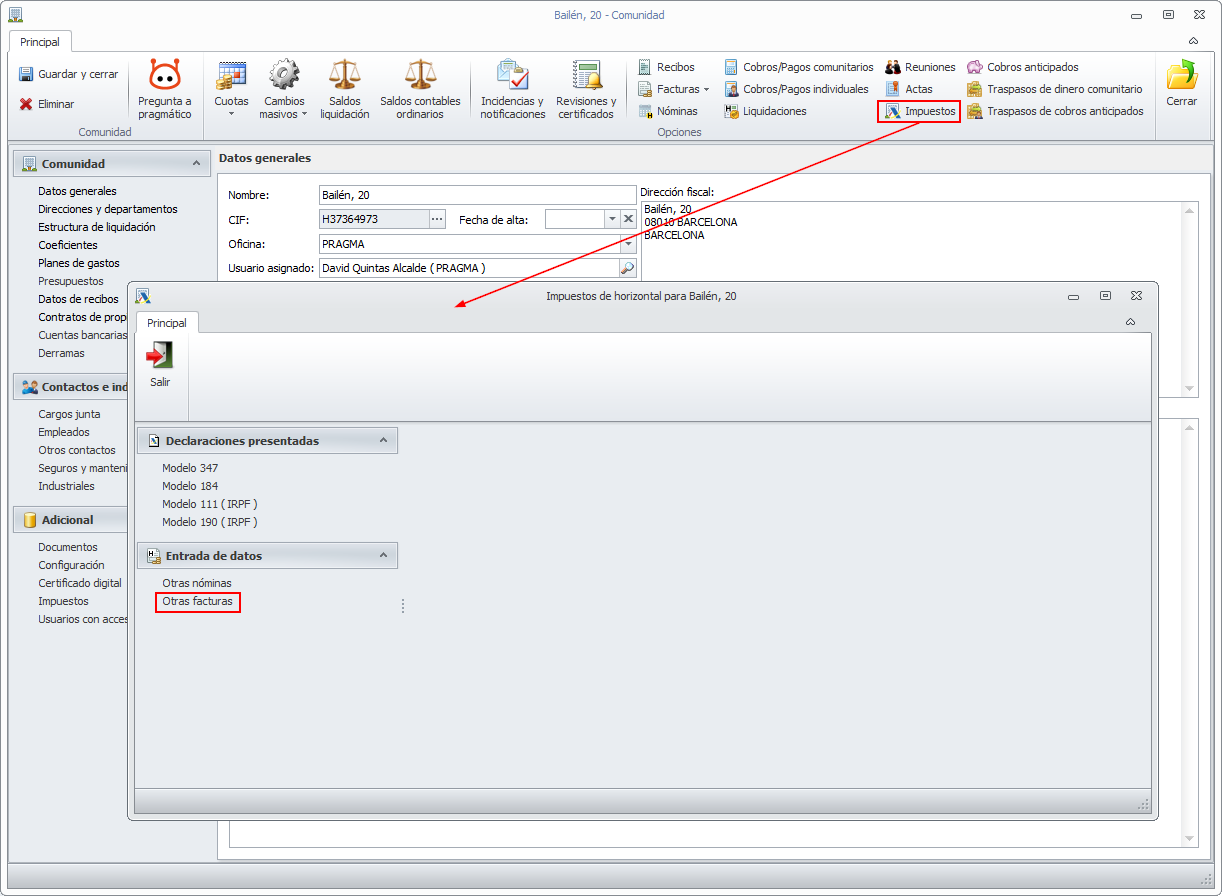This screenshot has height=896, width=1222.
Task: Collapse Declaraciones presentadas section
Action: click(383, 440)
